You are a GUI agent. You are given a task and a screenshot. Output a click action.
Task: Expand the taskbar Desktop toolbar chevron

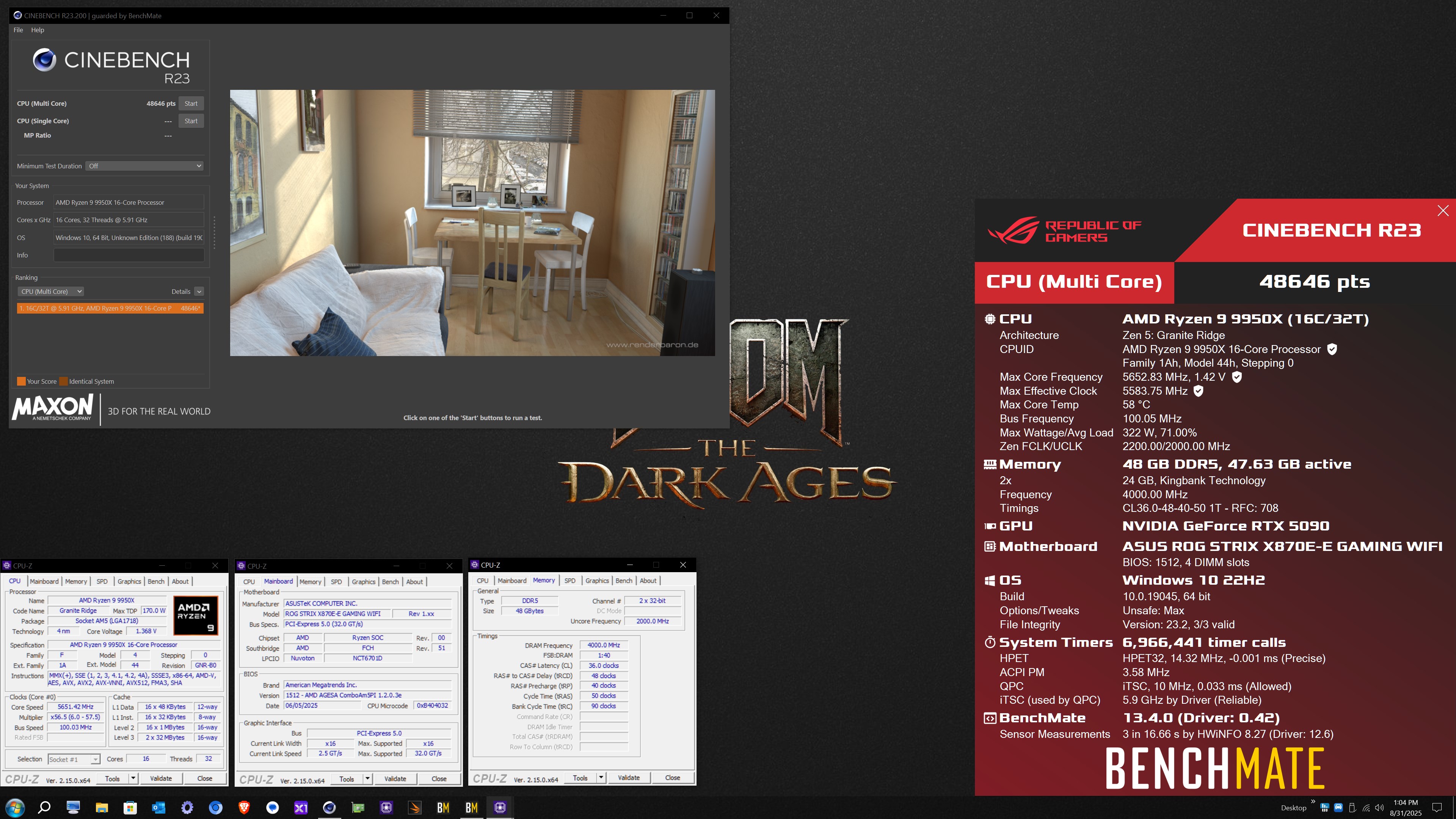pos(1312,802)
